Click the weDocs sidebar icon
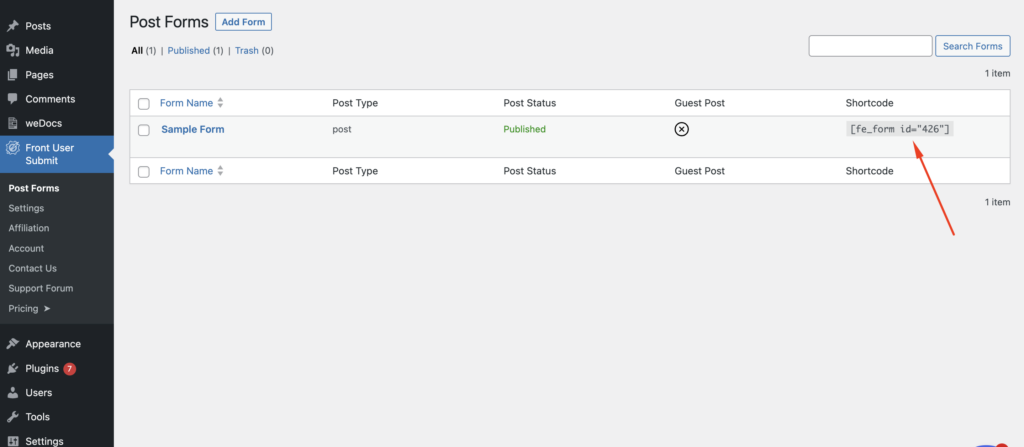Image resolution: width=1024 pixels, height=447 pixels. pos(12,124)
